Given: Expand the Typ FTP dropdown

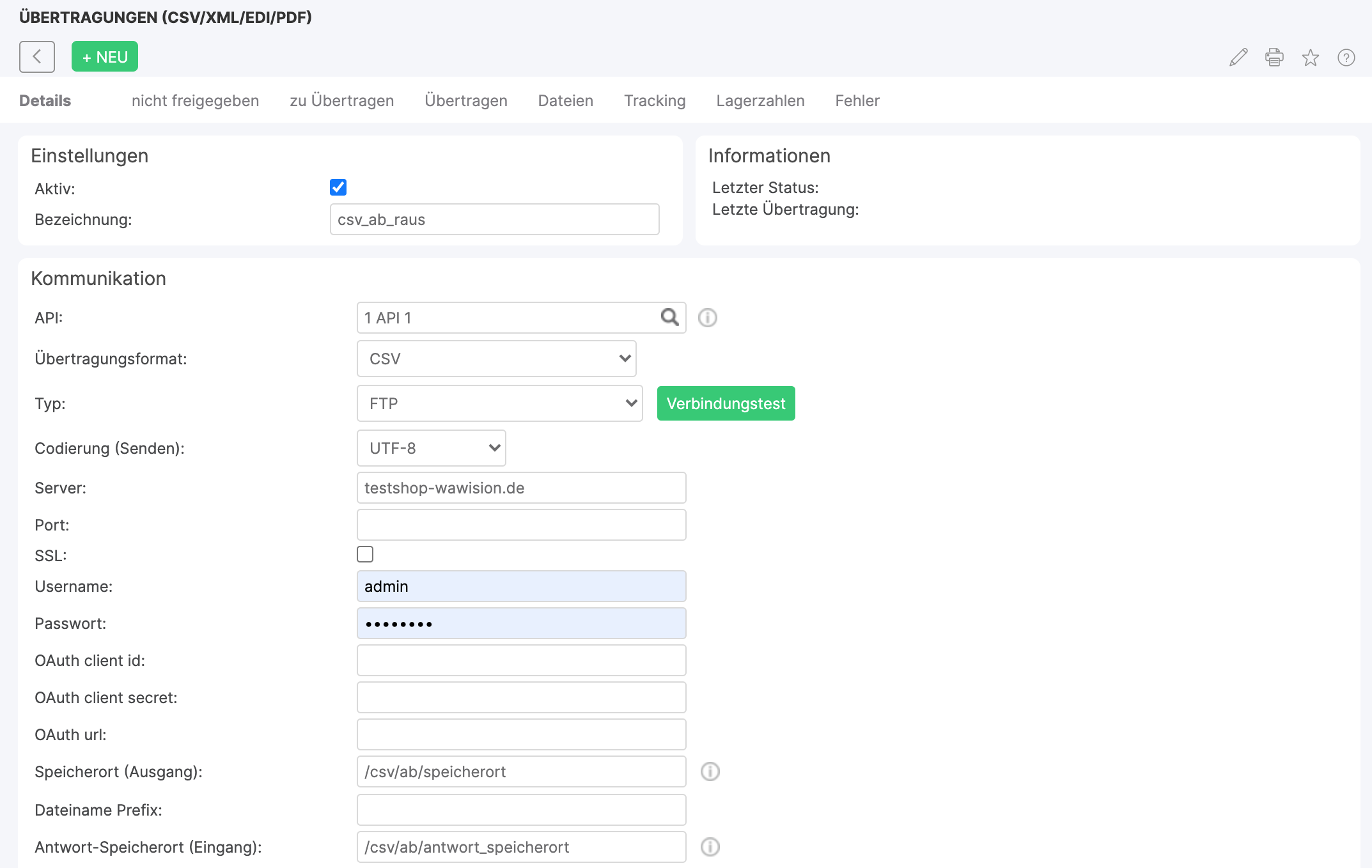Looking at the screenshot, I should [x=499, y=403].
